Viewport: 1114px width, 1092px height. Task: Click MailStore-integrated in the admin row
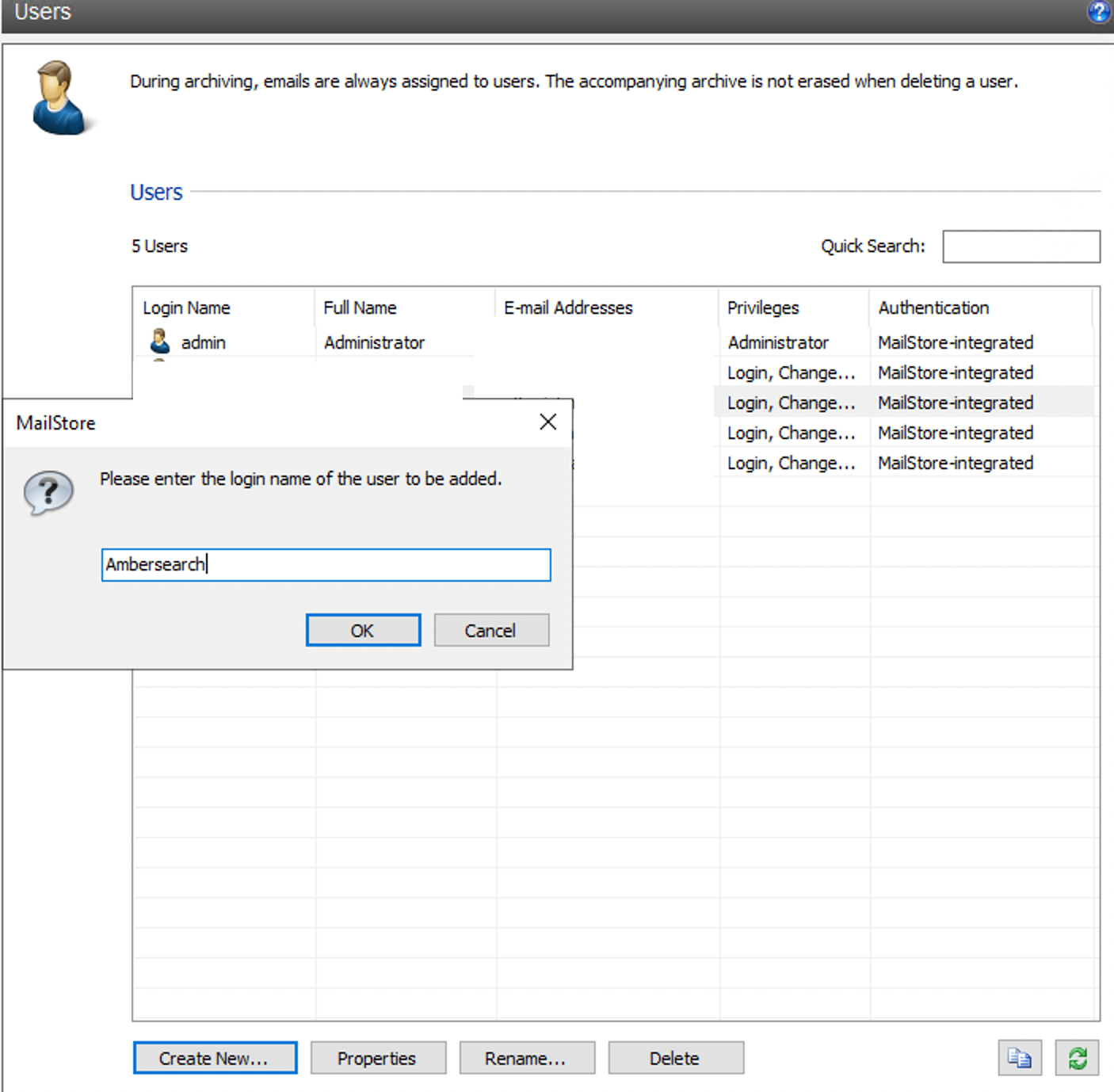pyautogui.click(x=956, y=342)
